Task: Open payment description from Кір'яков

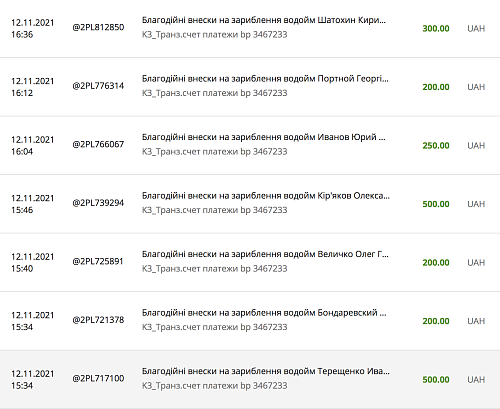Action: 266,196
